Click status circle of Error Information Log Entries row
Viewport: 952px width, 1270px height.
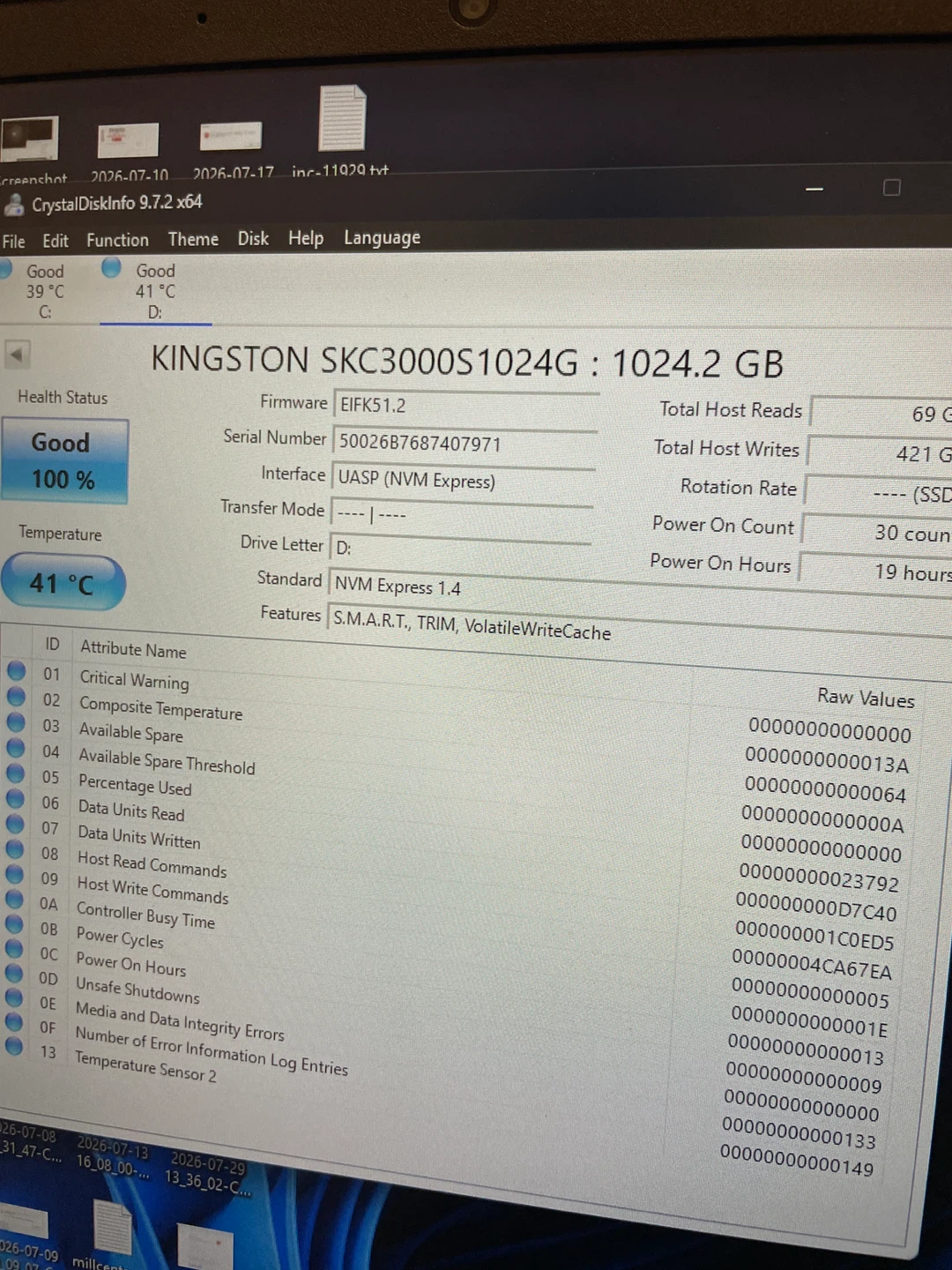[x=14, y=1022]
